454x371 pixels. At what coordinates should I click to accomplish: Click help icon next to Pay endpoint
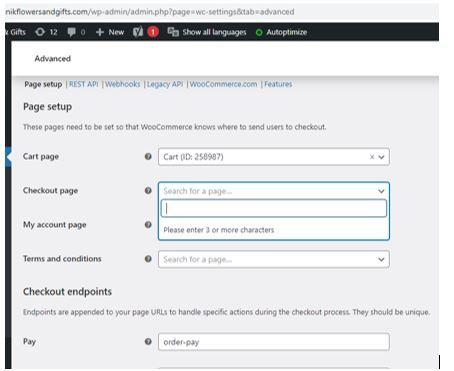click(x=148, y=341)
